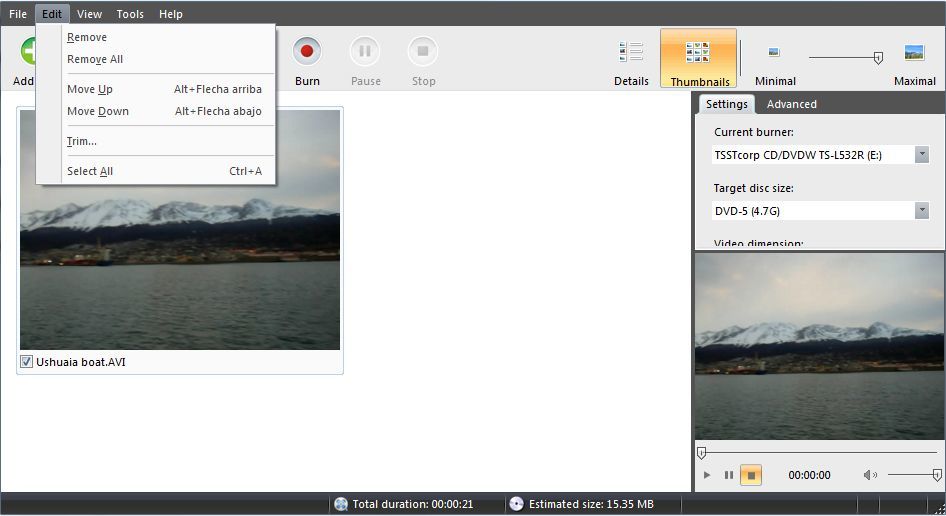The height and width of the screenshot is (516, 946).
Task: Switch to Details view icon
Action: coord(631,52)
